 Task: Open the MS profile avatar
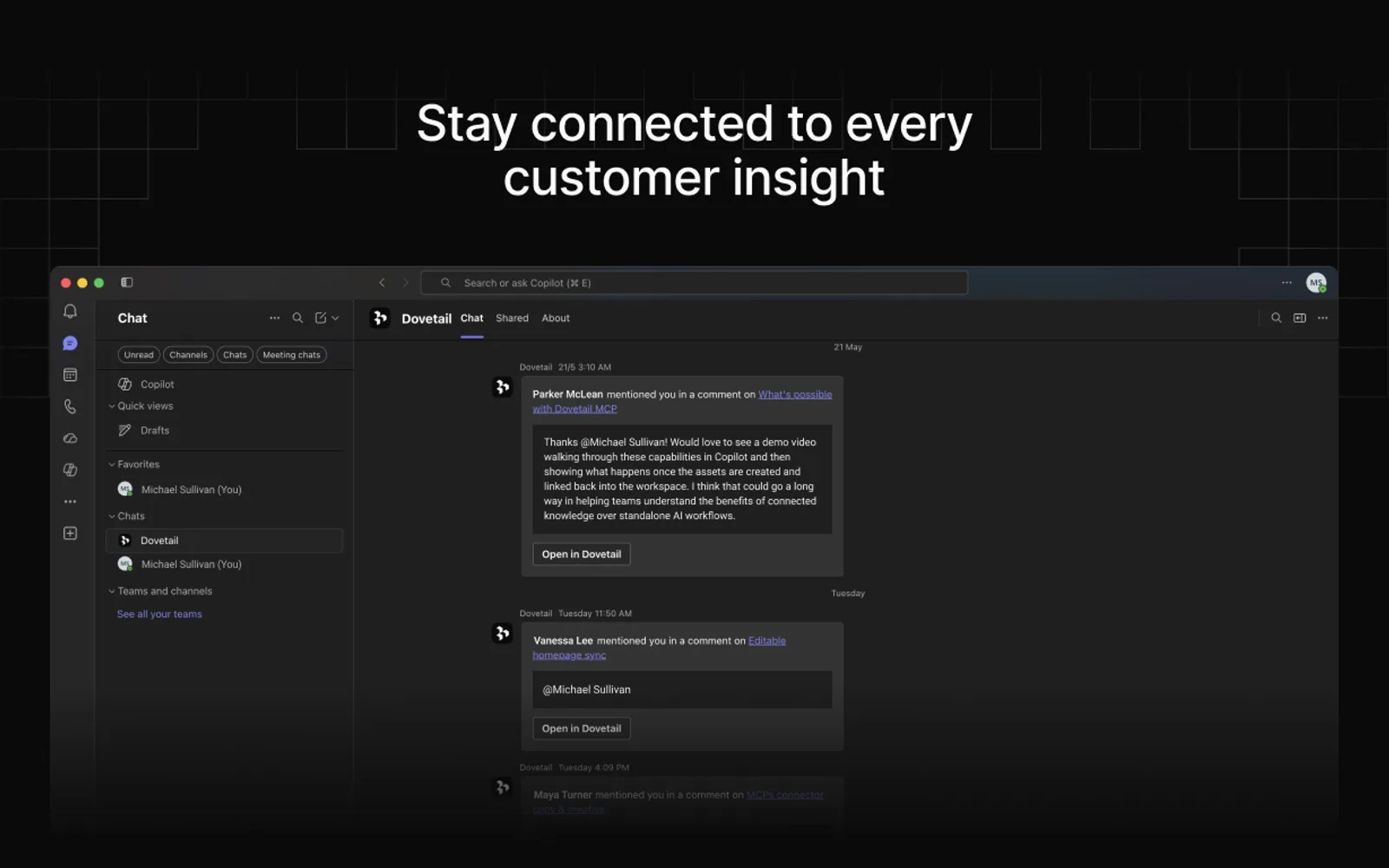[x=1316, y=283]
